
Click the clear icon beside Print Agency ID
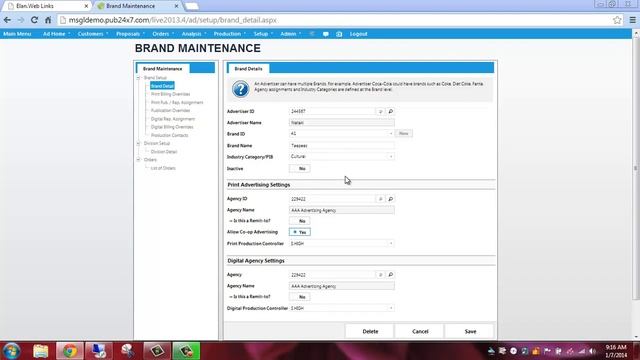coord(380,199)
